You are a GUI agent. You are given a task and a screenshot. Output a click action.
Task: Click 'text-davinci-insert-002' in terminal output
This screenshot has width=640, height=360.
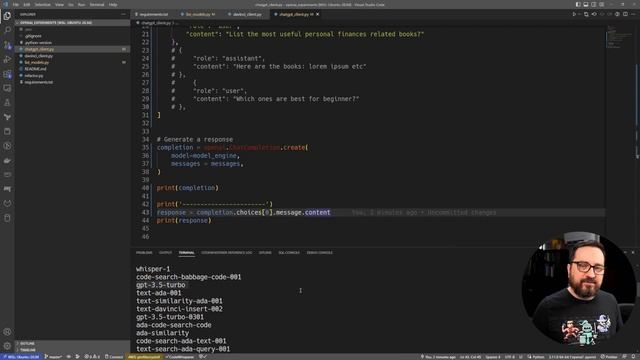pyautogui.click(x=179, y=309)
